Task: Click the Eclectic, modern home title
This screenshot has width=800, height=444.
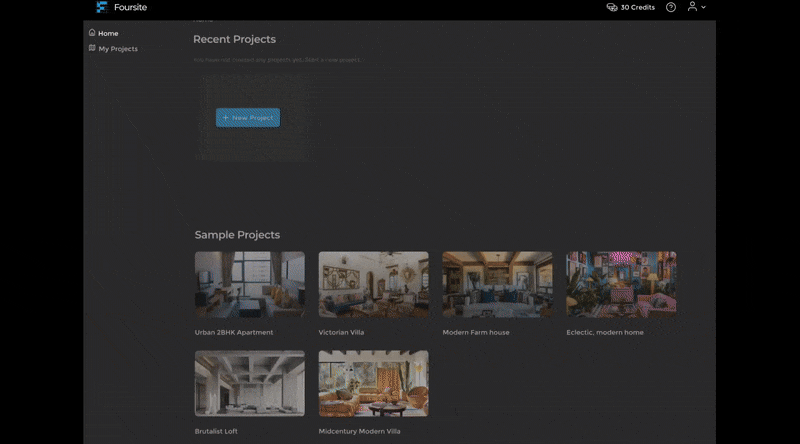Action: click(x=605, y=332)
